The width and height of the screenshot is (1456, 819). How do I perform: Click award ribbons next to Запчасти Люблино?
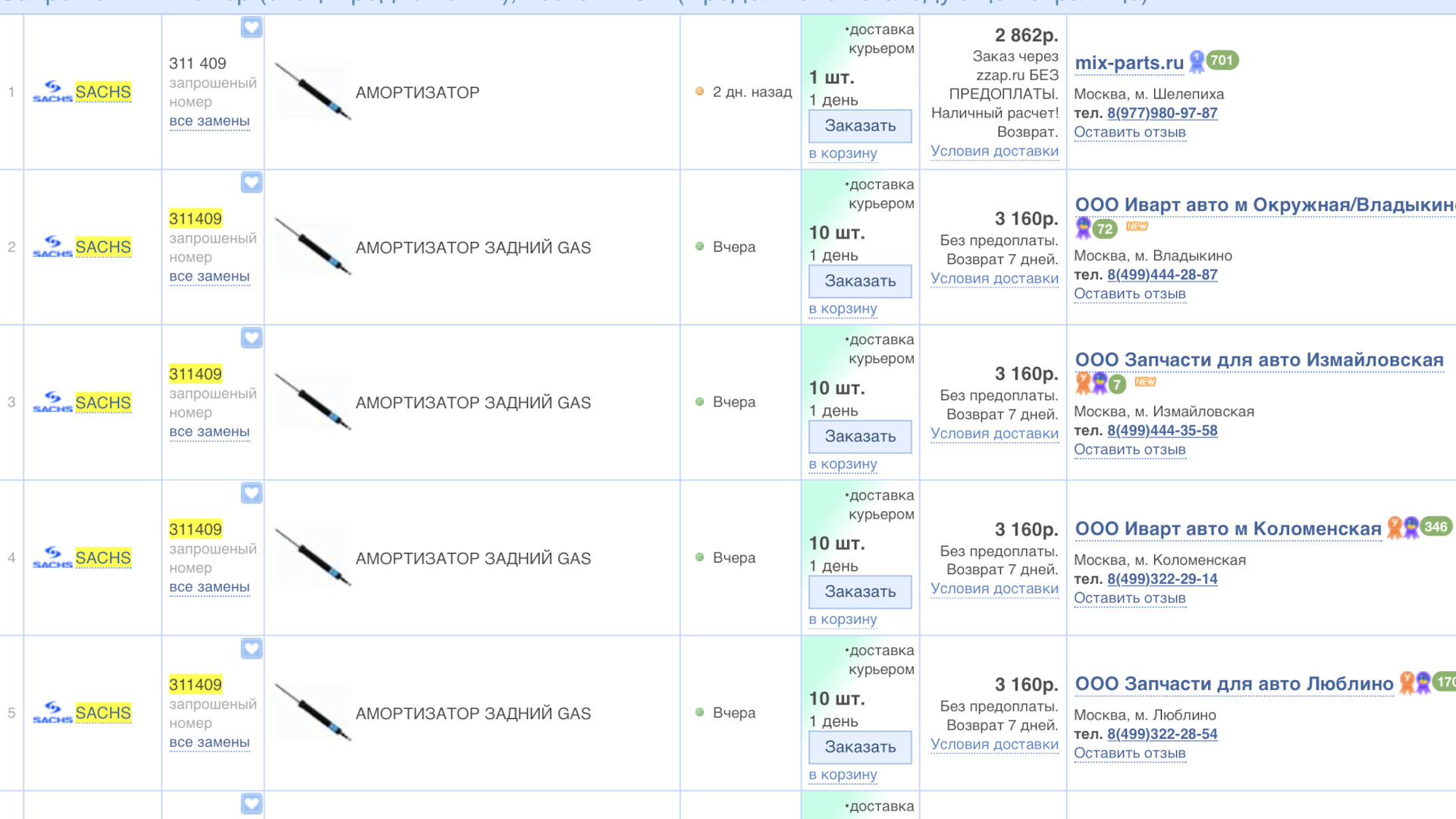click(1415, 682)
